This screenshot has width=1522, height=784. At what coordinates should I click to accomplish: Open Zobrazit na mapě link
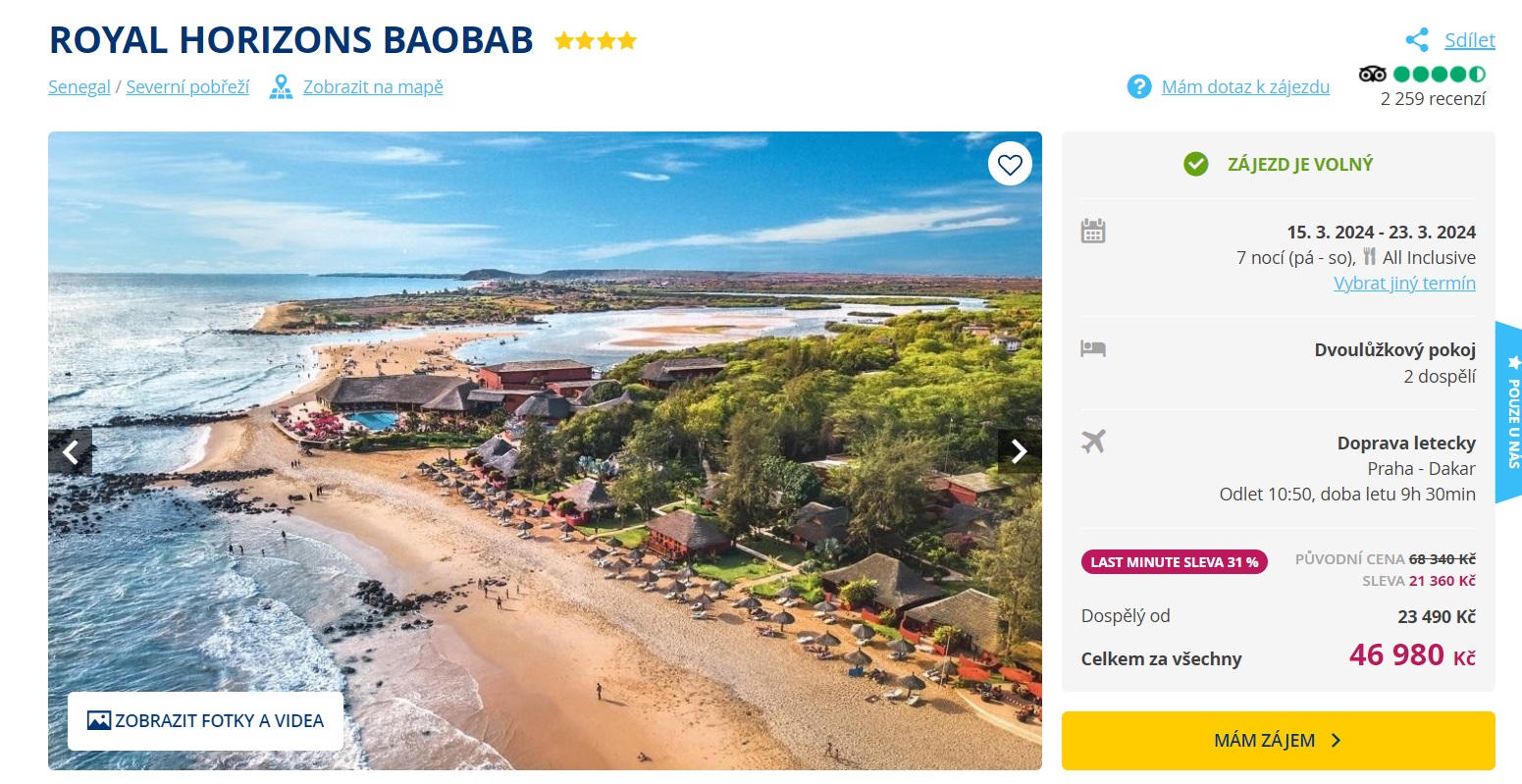pos(373,86)
